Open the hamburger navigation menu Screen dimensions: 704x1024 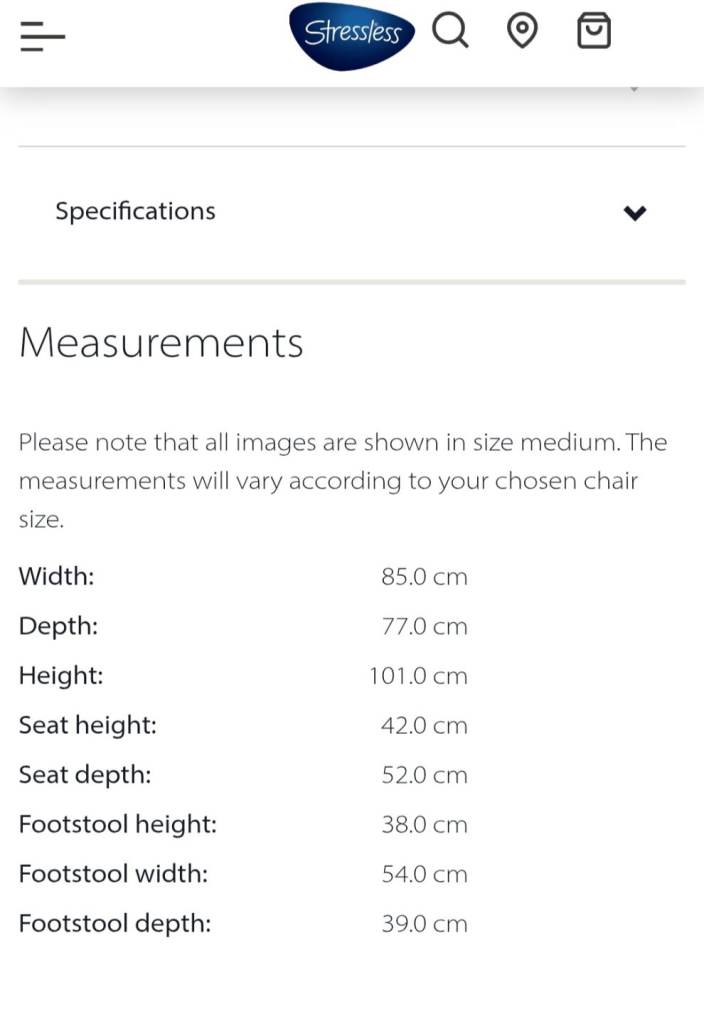(x=42, y=37)
